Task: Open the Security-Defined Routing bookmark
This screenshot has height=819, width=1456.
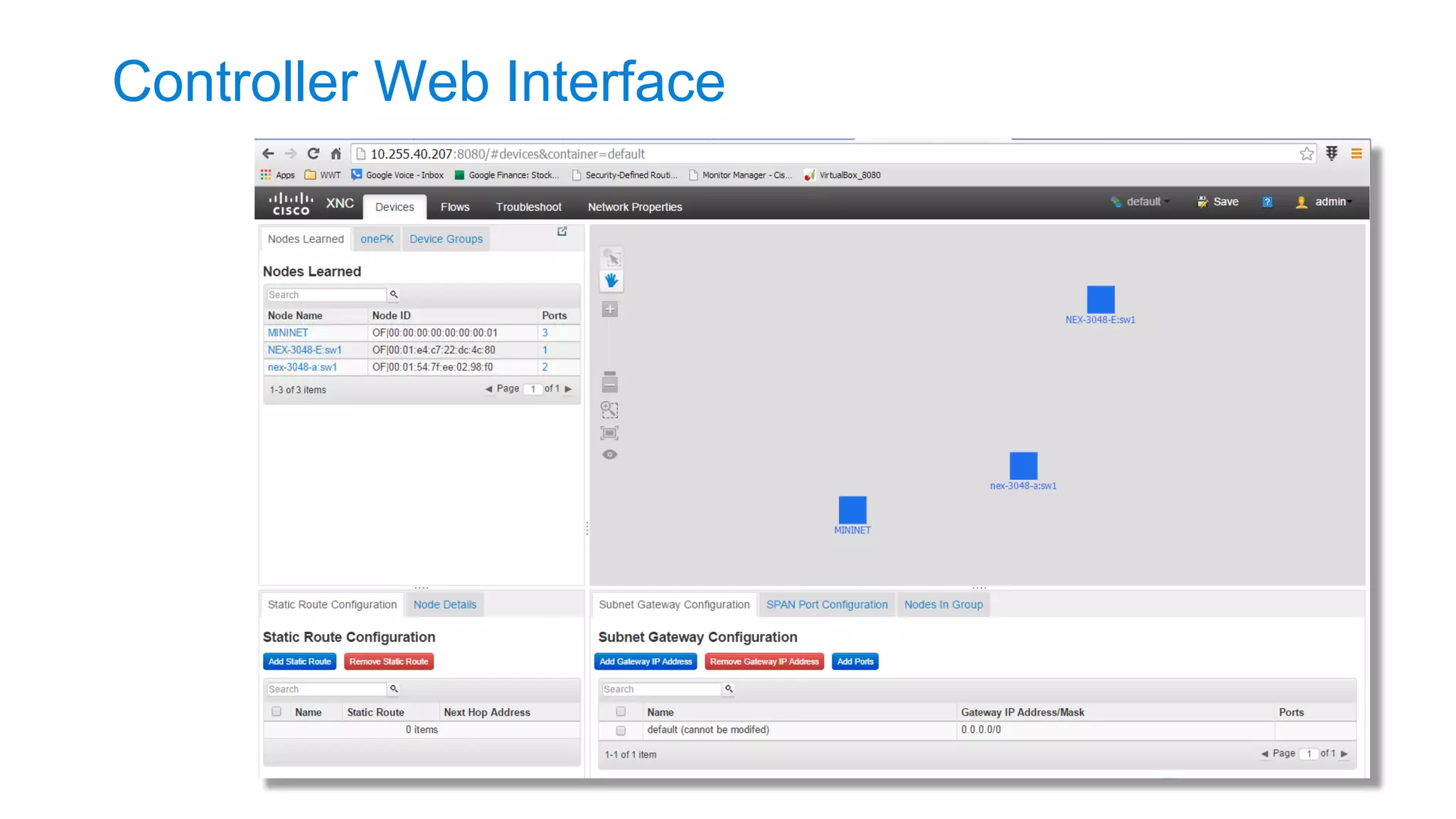Action: pyautogui.click(x=625, y=175)
